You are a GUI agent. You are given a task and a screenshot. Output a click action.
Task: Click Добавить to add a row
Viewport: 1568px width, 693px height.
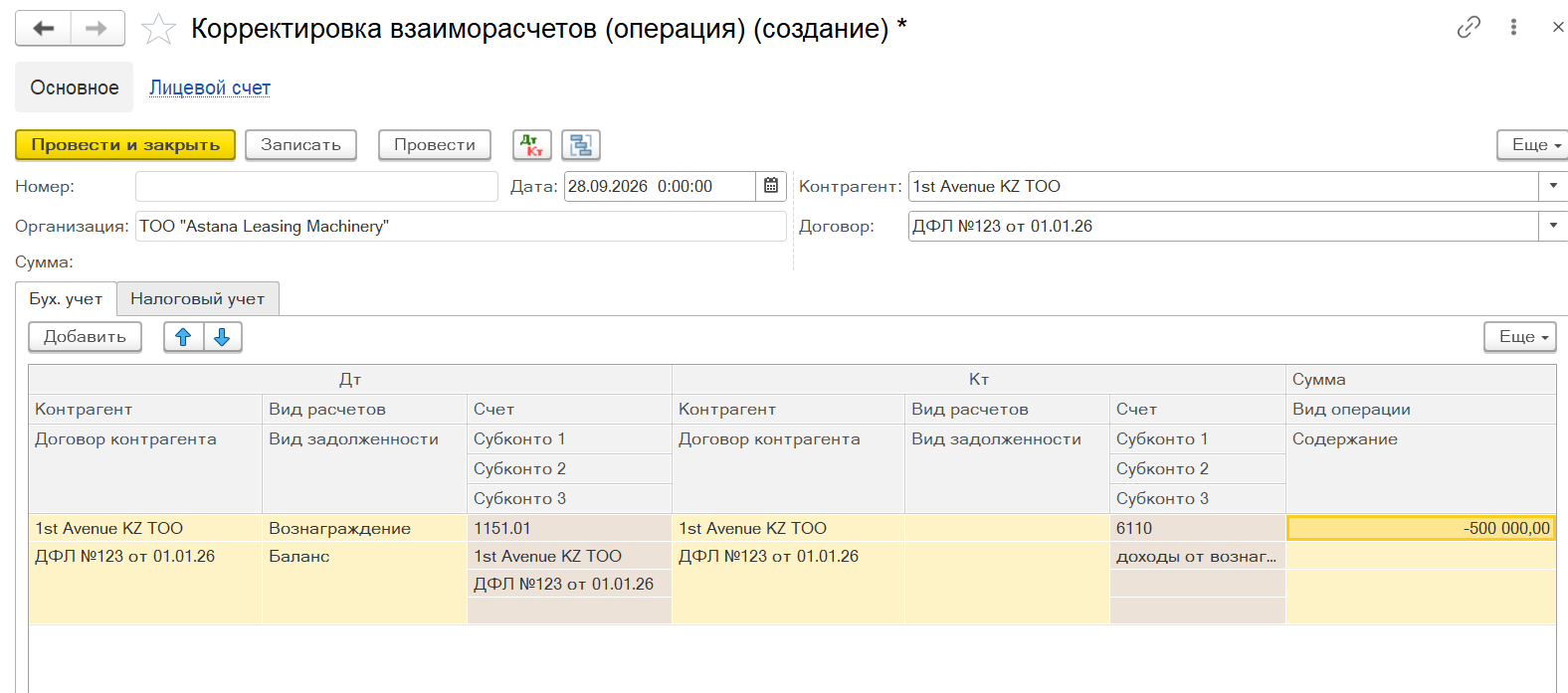[x=85, y=337]
